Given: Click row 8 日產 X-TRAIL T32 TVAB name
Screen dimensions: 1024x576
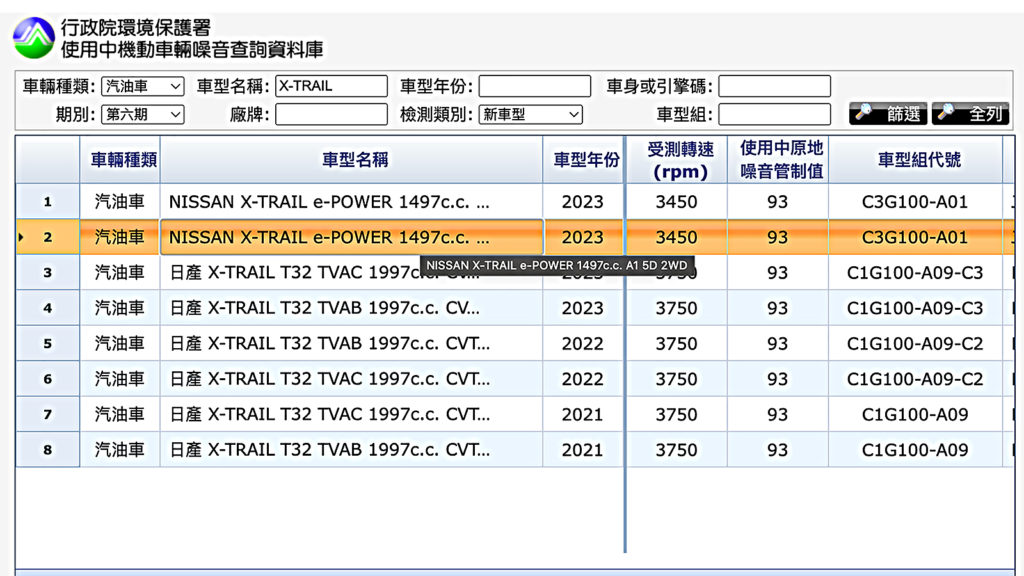Looking at the screenshot, I should 329,449.
